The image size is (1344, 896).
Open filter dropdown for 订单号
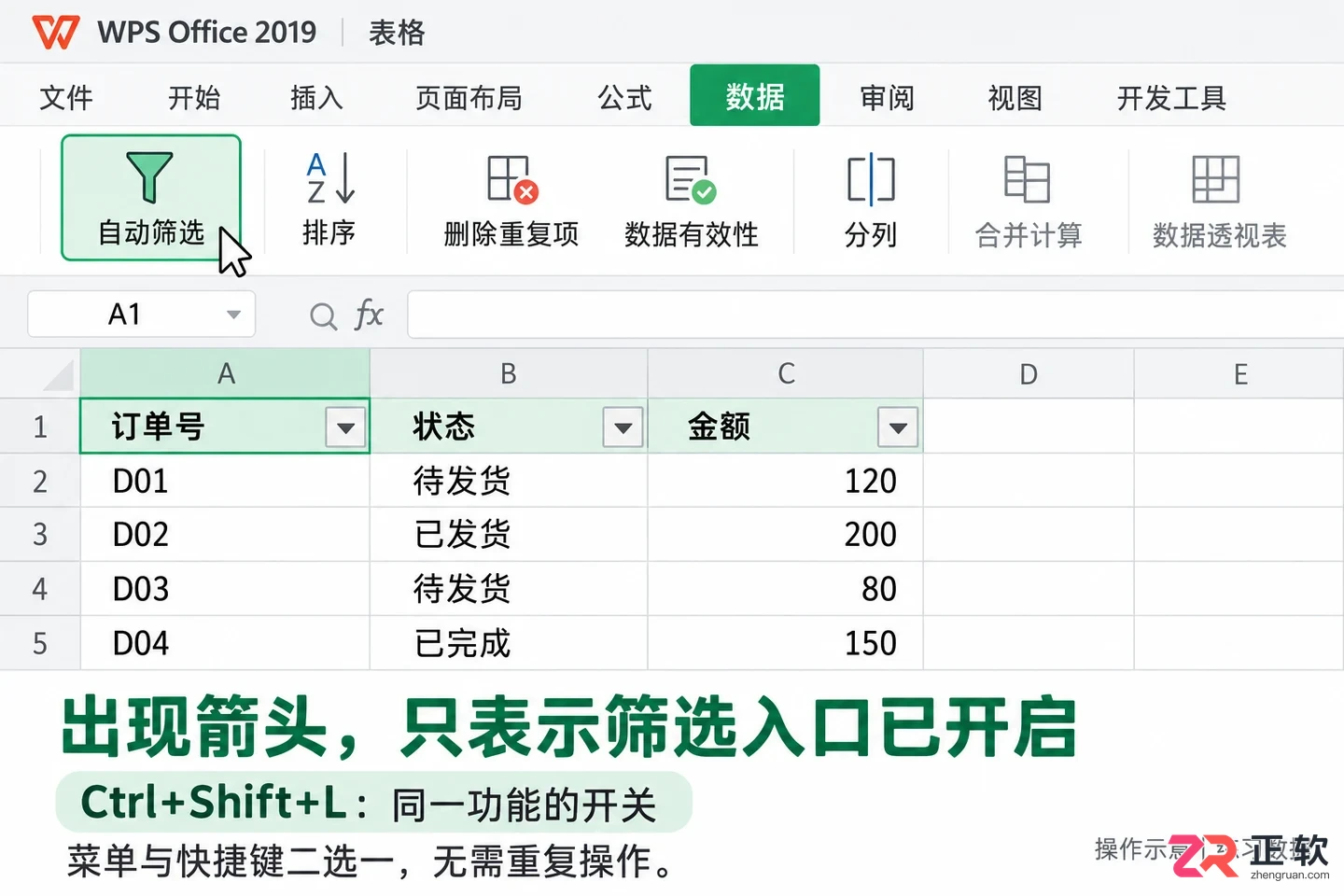point(345,428)
